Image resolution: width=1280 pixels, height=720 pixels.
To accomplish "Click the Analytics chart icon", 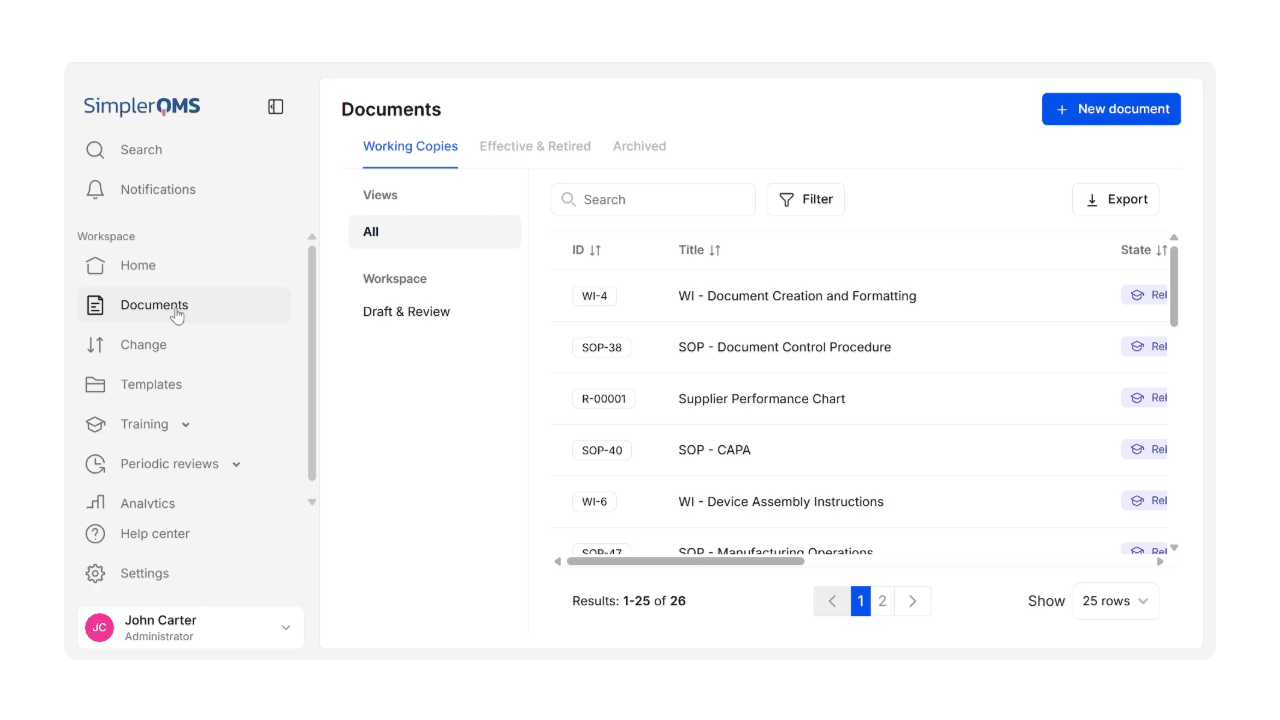I will point(95,502).
